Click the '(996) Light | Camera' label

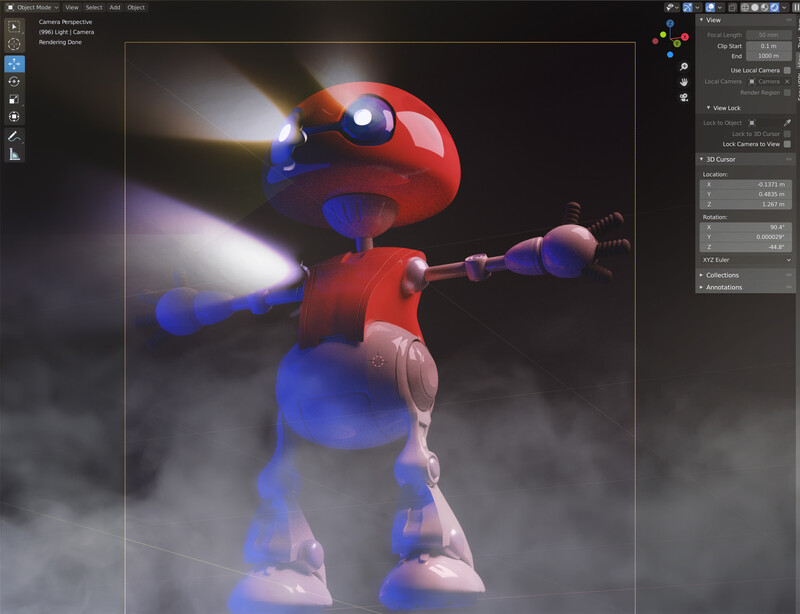[66, 32]
